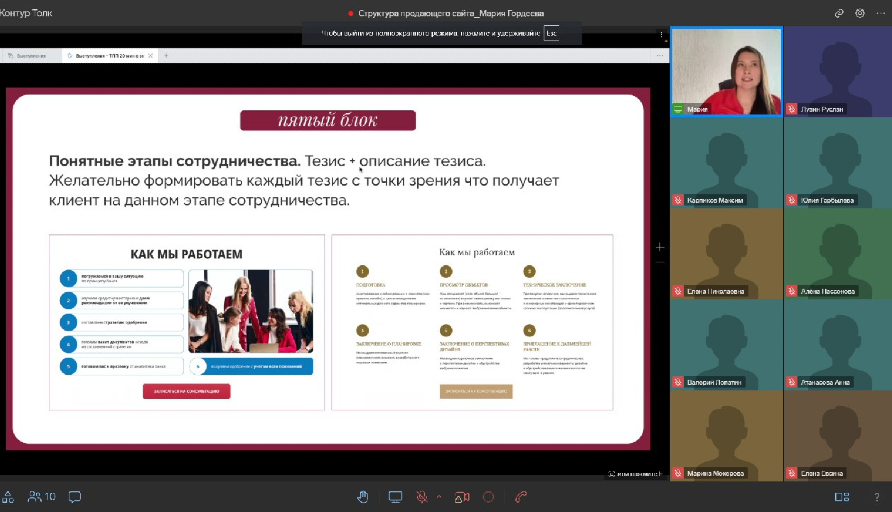This screenshot has height=512, width=892.
Task: Open Мария's speaking video tile
Action: click(x=726, y=72)
